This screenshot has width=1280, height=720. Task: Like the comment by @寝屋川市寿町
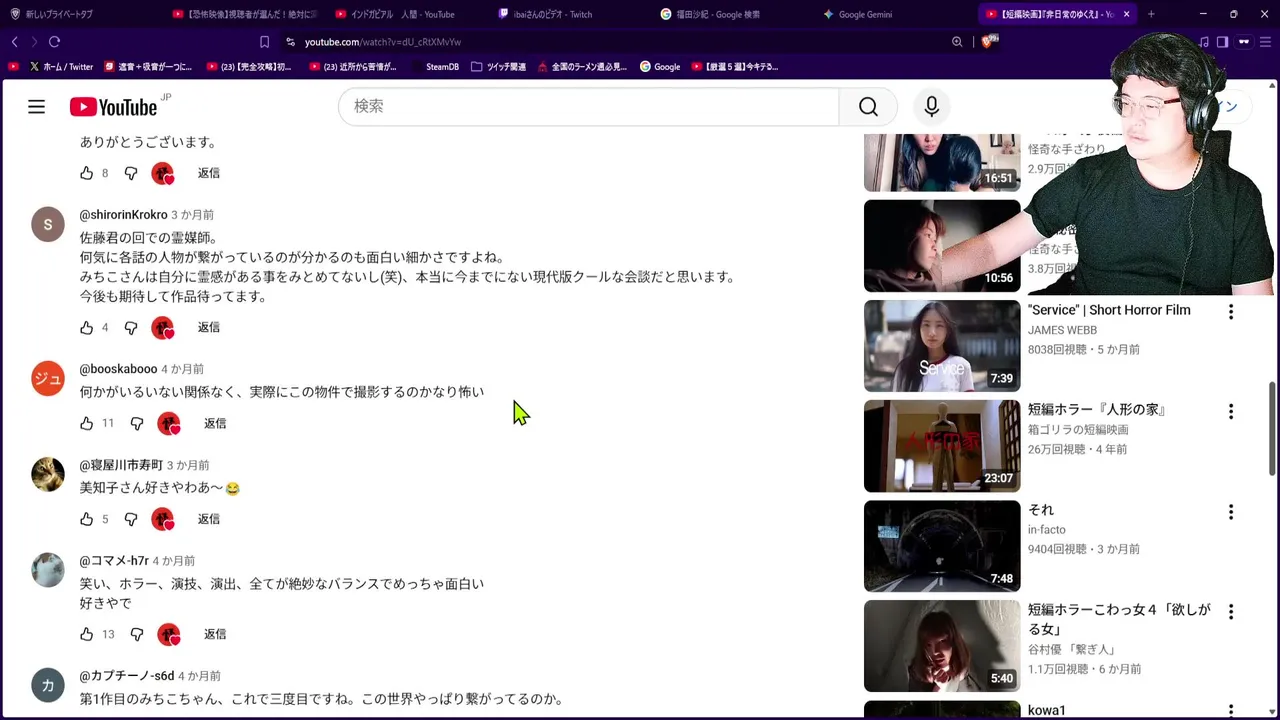pos(87,519)
